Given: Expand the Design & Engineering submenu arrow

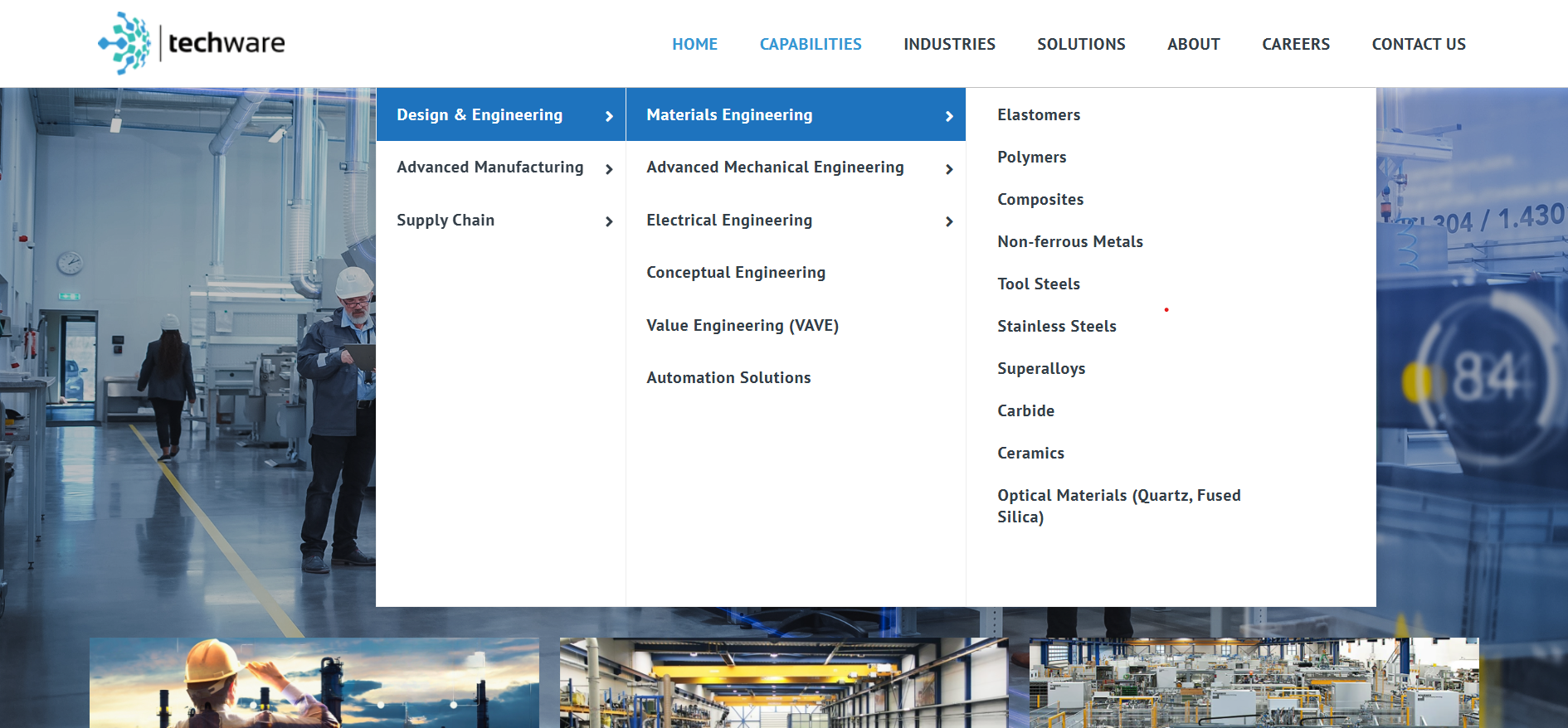Looking at the screenshot, I should [609, 116].
